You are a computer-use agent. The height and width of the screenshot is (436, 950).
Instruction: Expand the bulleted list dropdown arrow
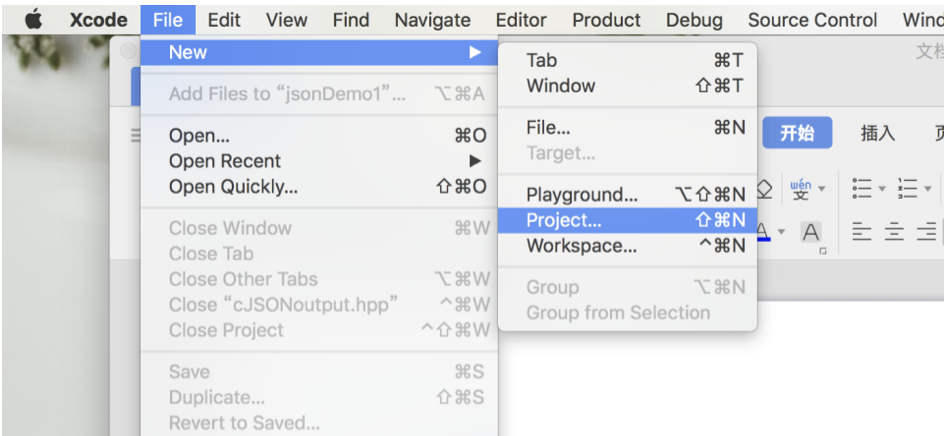pos(882,189)
